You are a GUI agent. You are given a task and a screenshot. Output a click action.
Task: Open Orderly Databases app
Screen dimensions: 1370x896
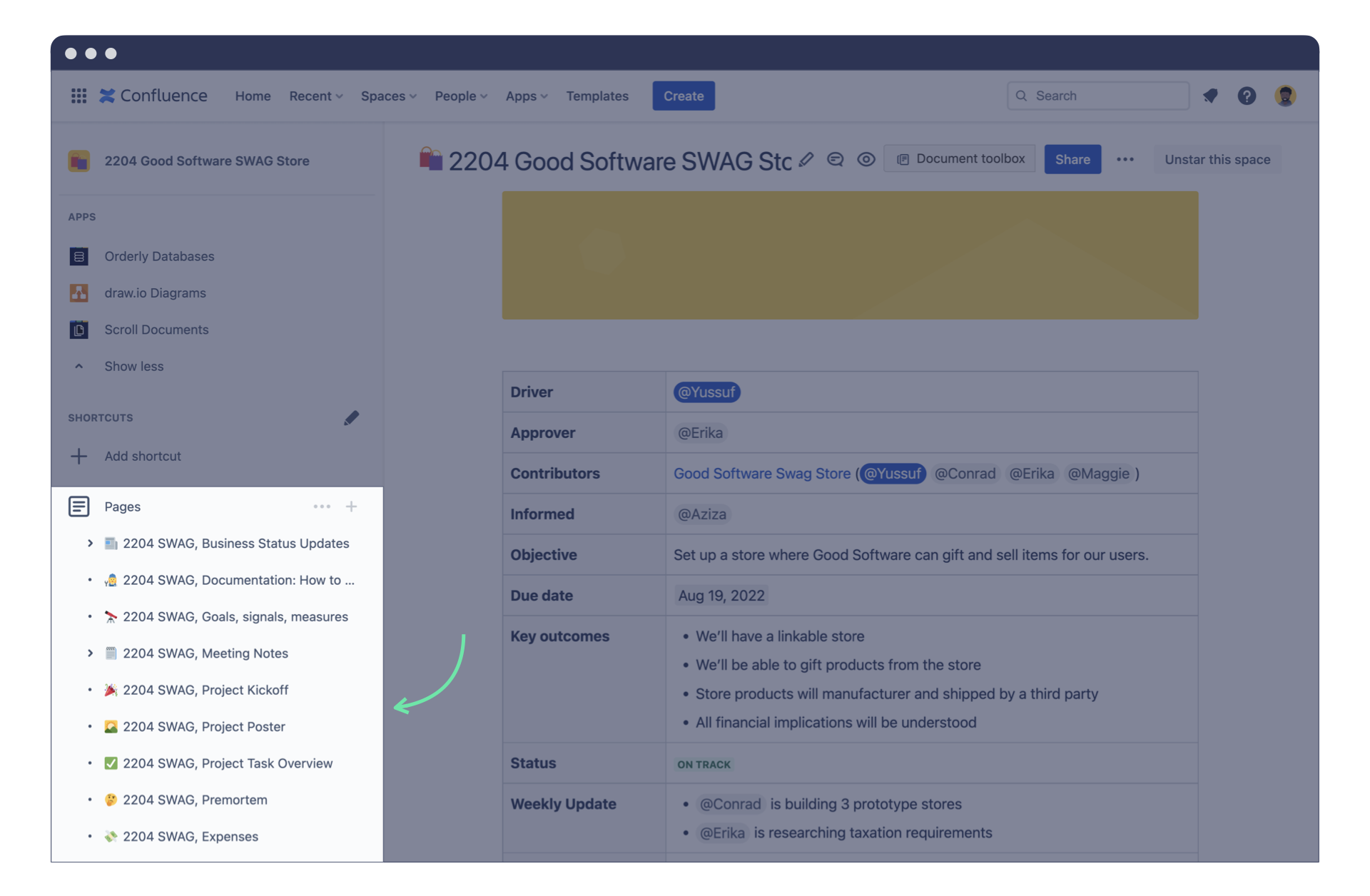[x=159, y=256]
